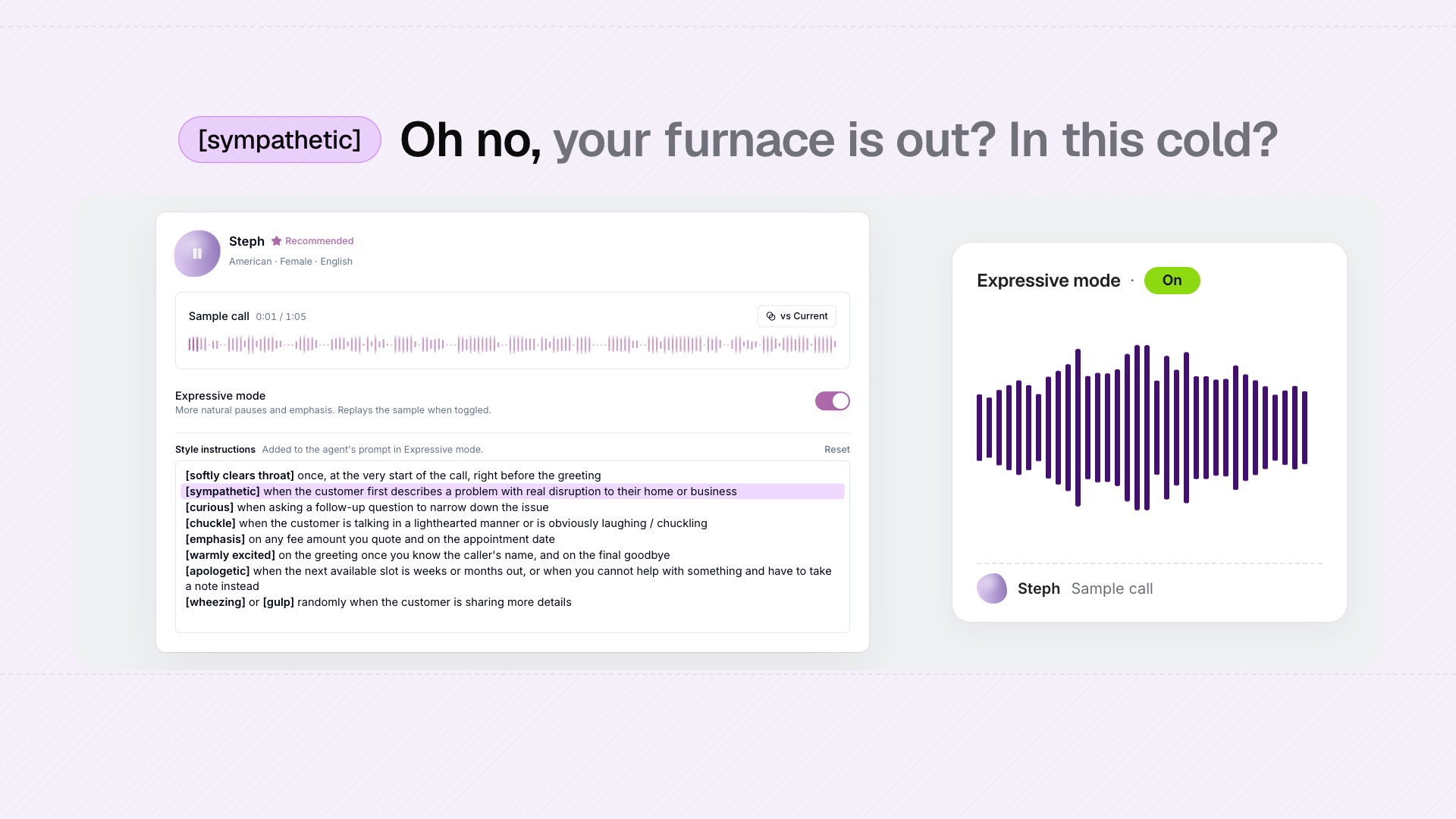Turn off the Expressive mode switch
Image resolution: width=1456 pixels, height=819 pixels.
coord(832,401)
